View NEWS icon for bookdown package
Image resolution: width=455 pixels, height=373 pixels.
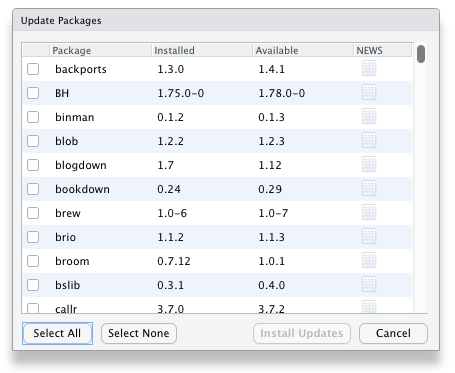coord(369,188)
